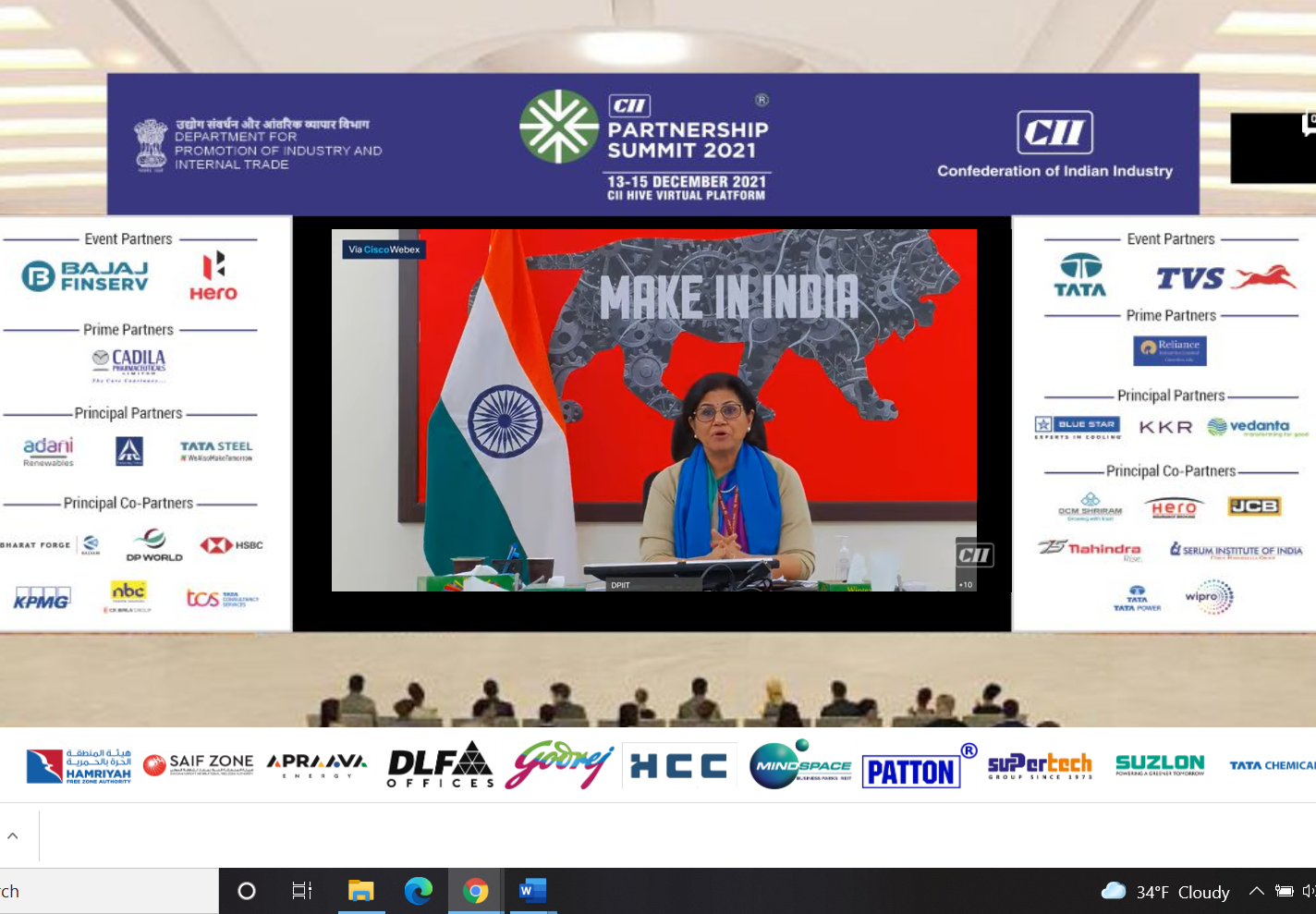
Task: Click the Hero logo under Principal Co-Partners
Action: tap(1174, 508)
